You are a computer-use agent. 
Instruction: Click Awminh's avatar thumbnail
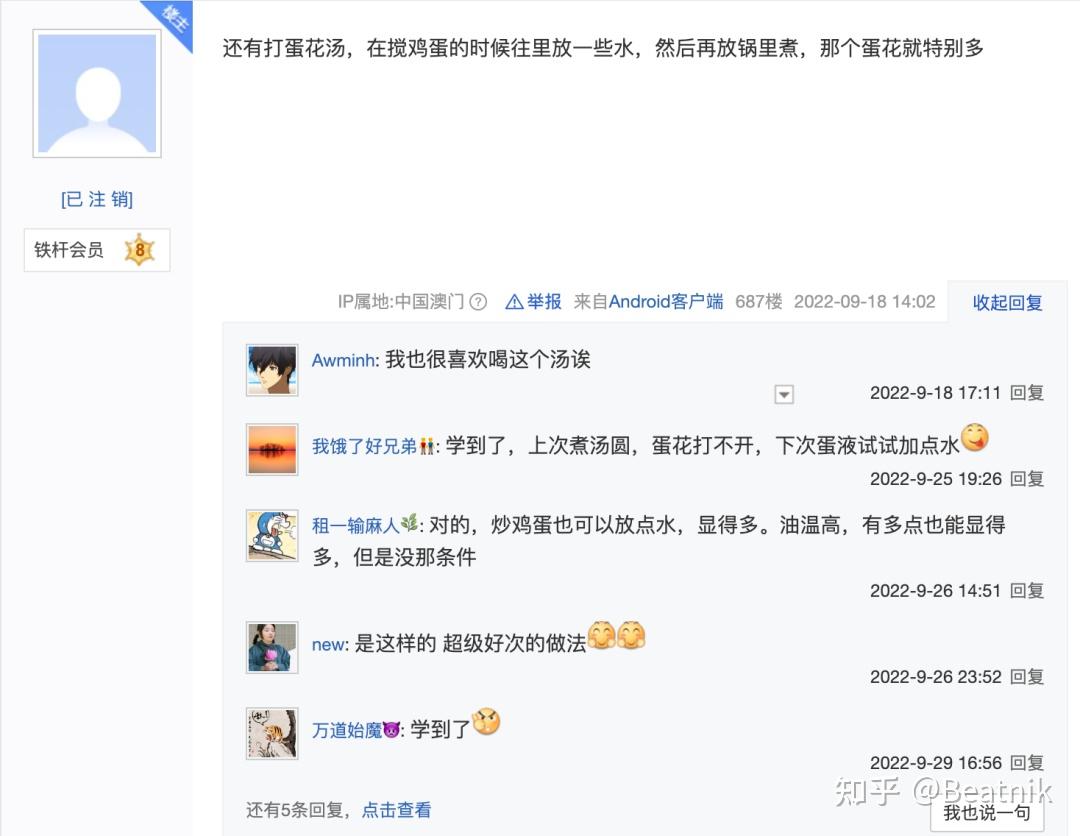point(272,370)
